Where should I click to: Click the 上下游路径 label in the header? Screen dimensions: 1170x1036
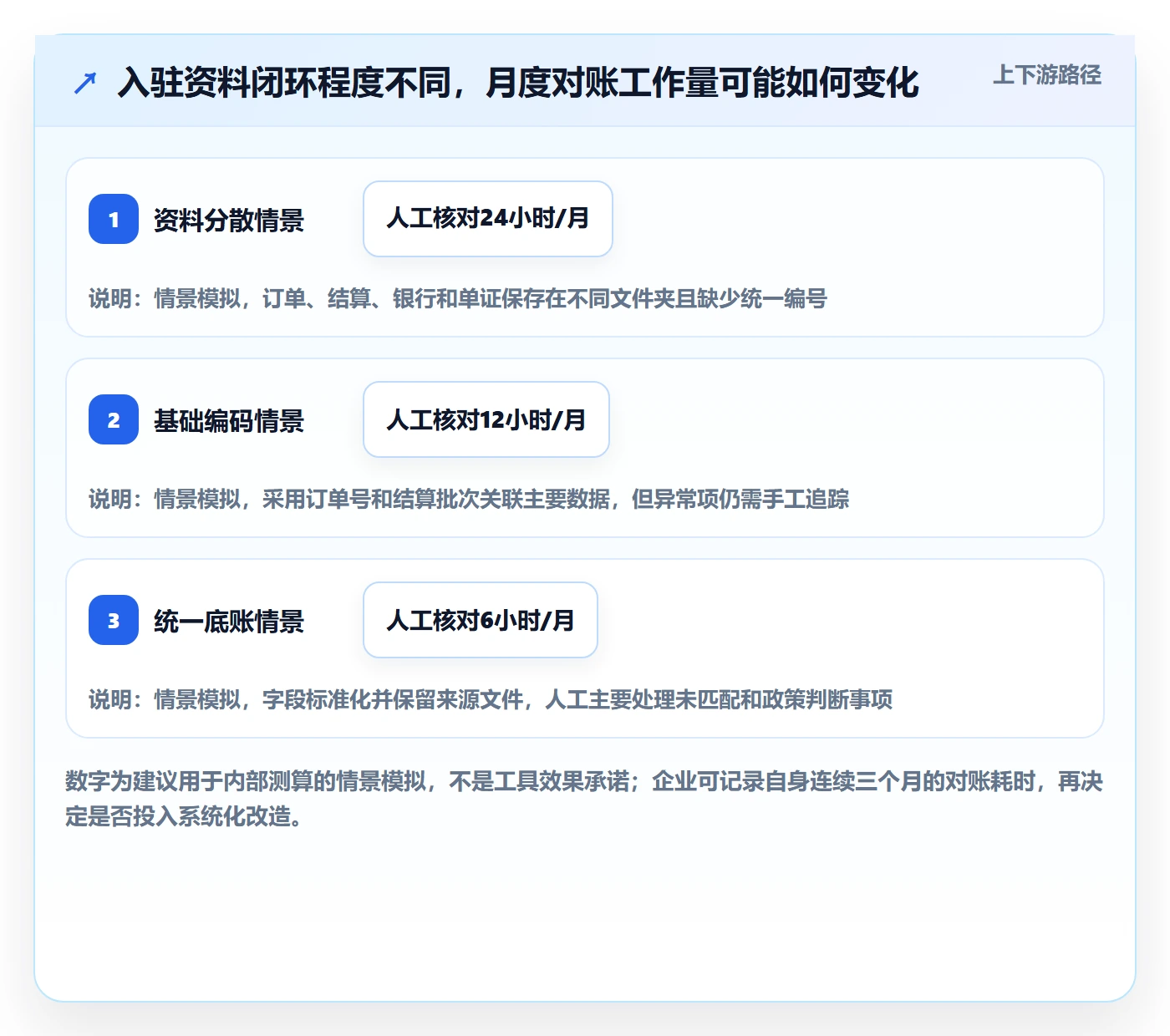pos(1046,75)
